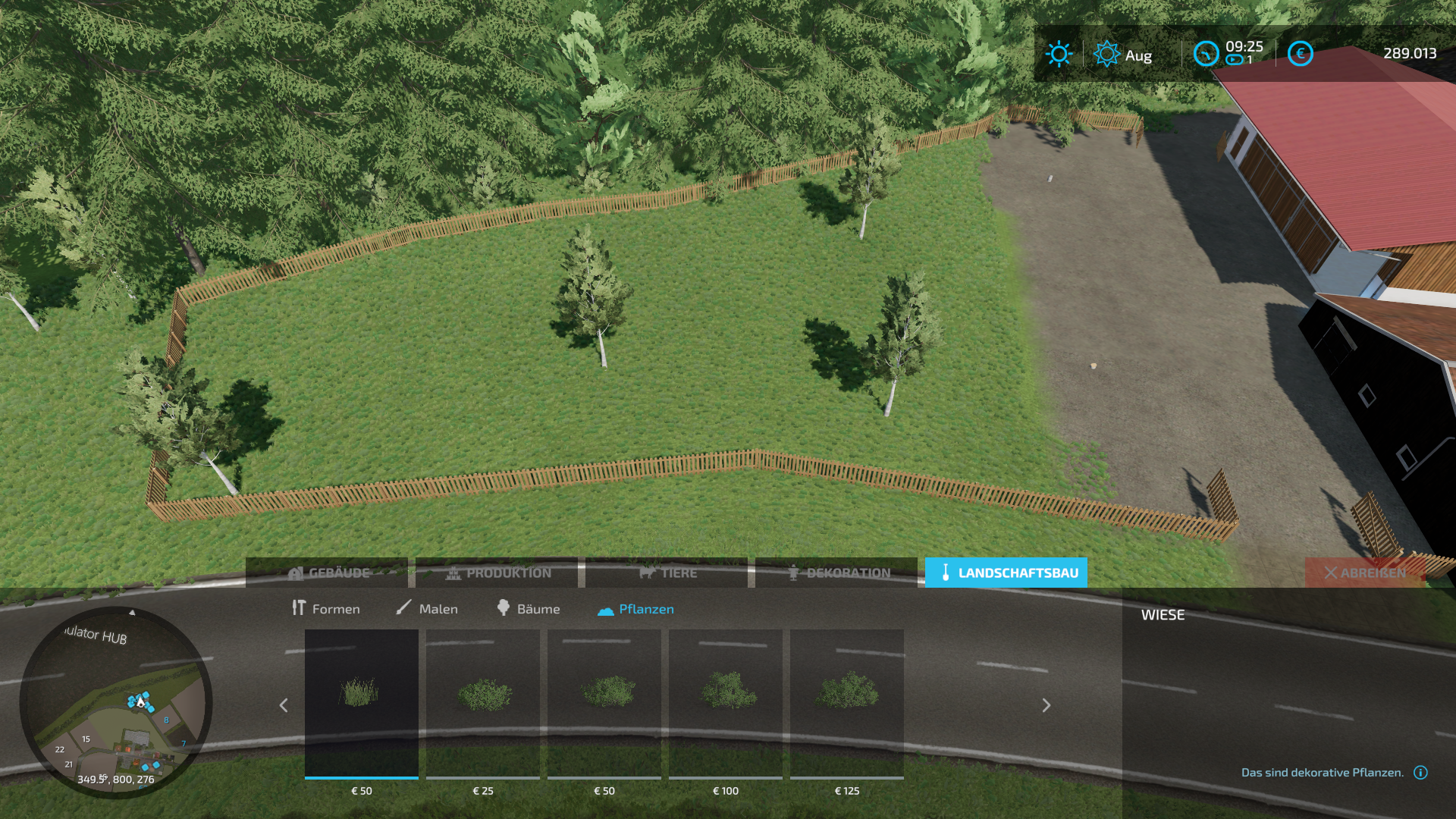Click the August season icon
This screenshot has height=819, width=1456.
point(1106,54)
